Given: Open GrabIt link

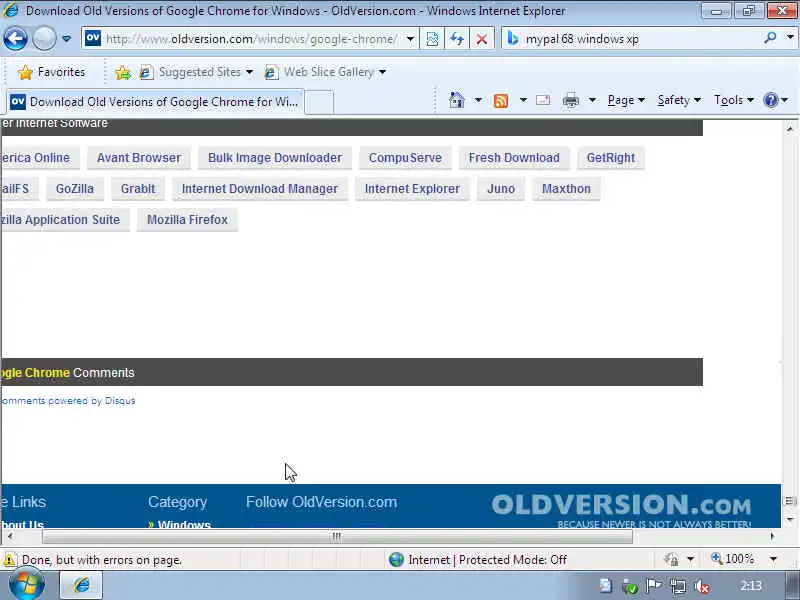Looking at the screenshot, I should (x=138, y=189).
